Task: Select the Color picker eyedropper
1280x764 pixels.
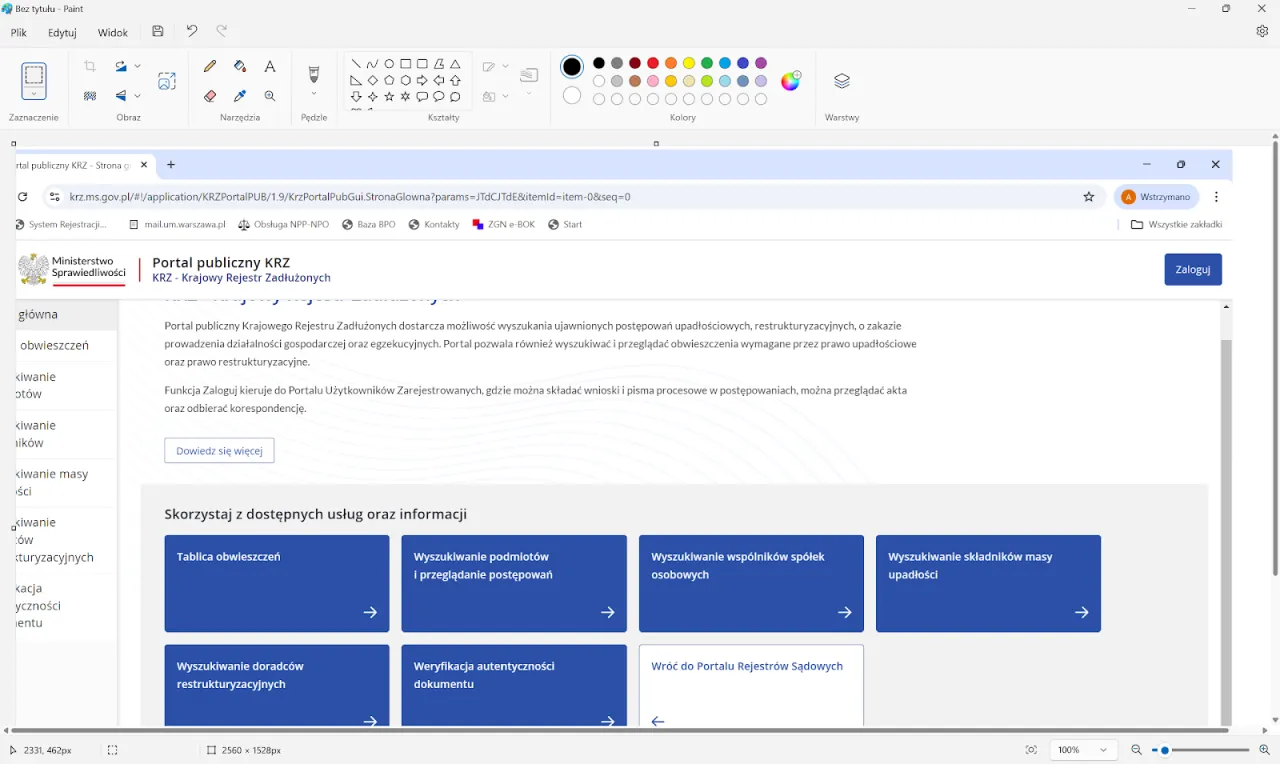Action: pyautogui.click(x=240, y=96)
